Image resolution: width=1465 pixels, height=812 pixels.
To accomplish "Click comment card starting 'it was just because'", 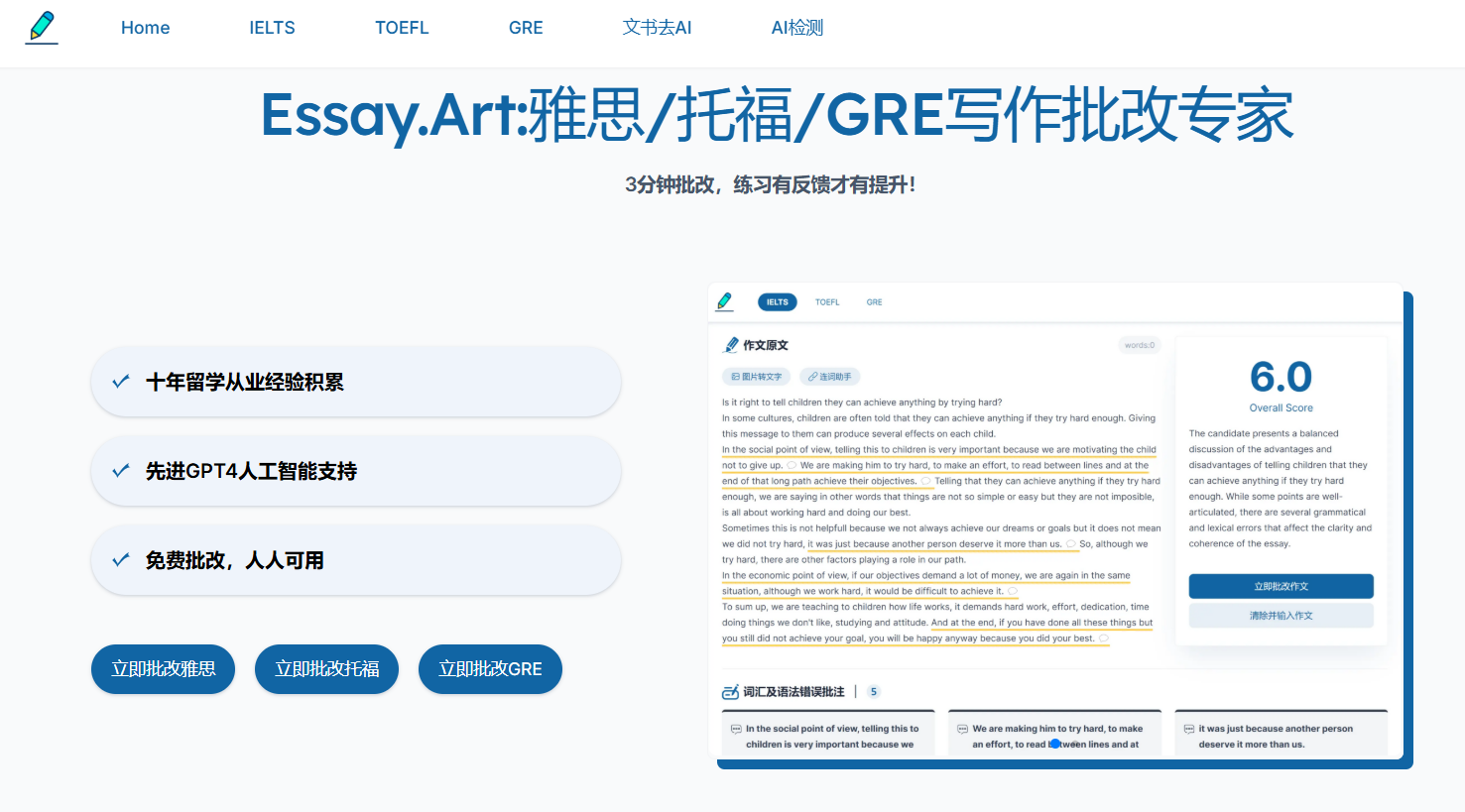I will pos(1282,735).
